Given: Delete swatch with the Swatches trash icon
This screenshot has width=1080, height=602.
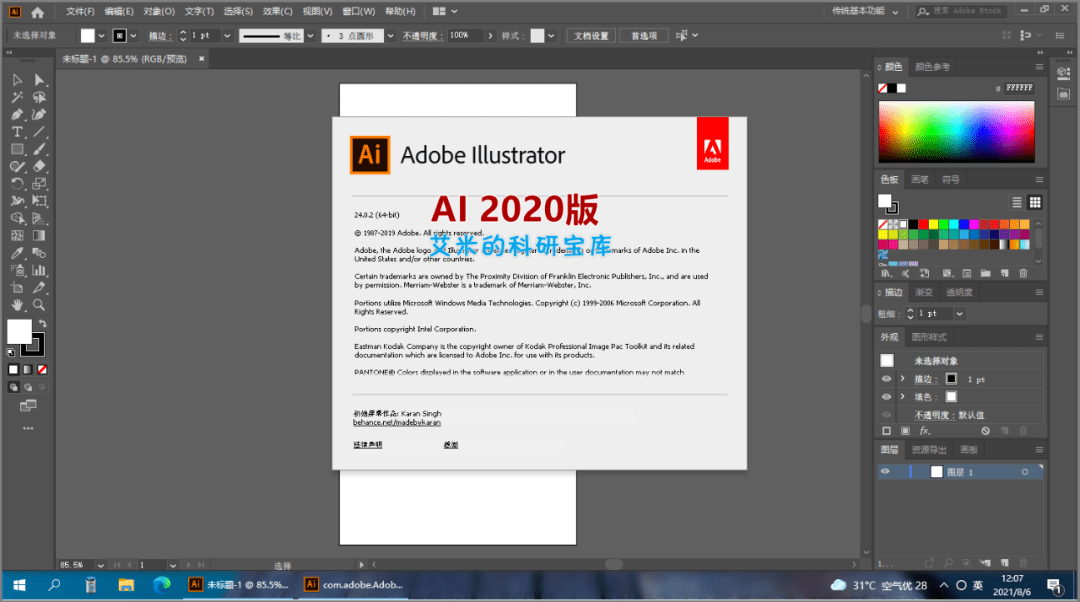Looking at the screenshot, I should [1024, 273].
